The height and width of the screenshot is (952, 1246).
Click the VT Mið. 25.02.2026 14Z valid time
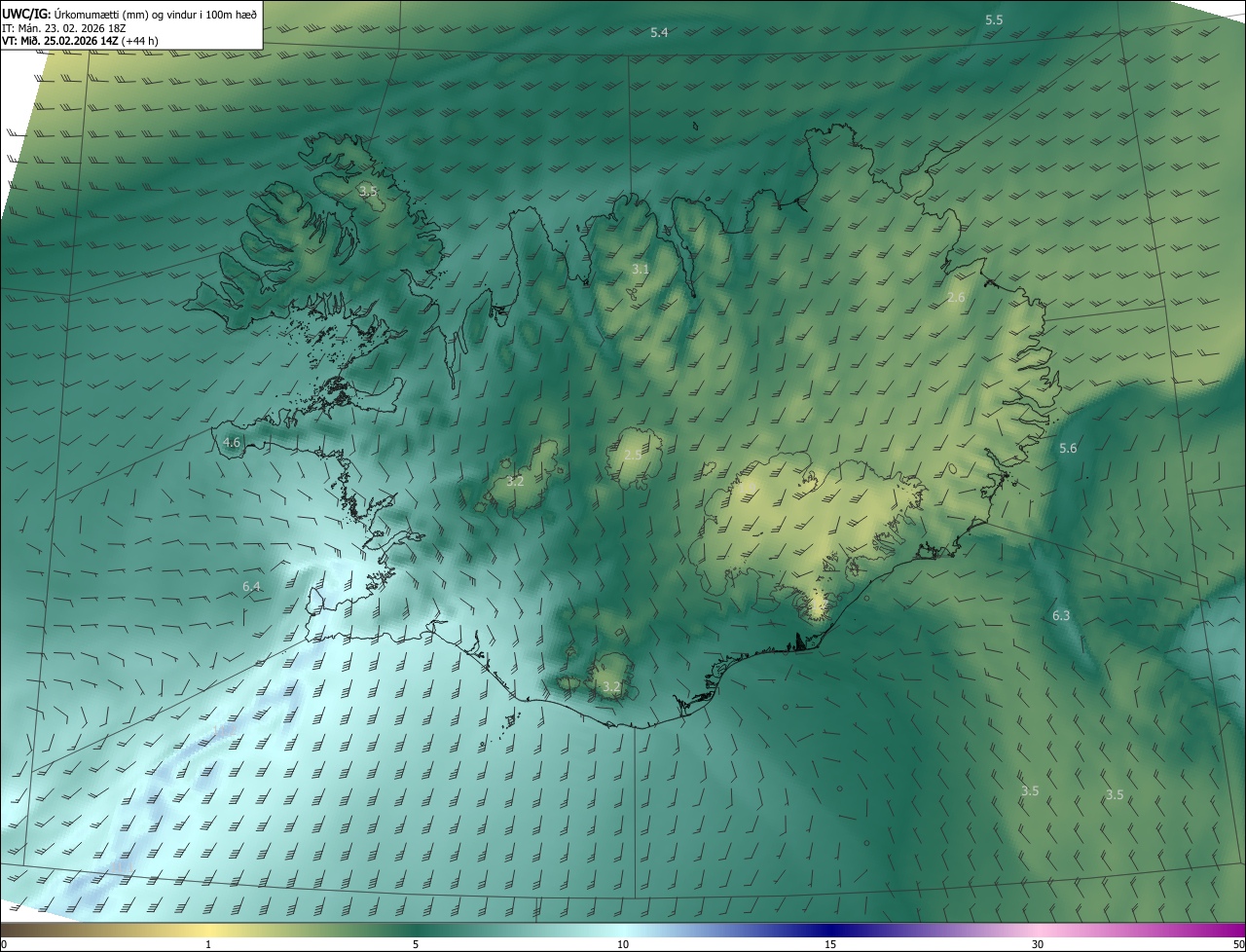(x=80, y=41)
